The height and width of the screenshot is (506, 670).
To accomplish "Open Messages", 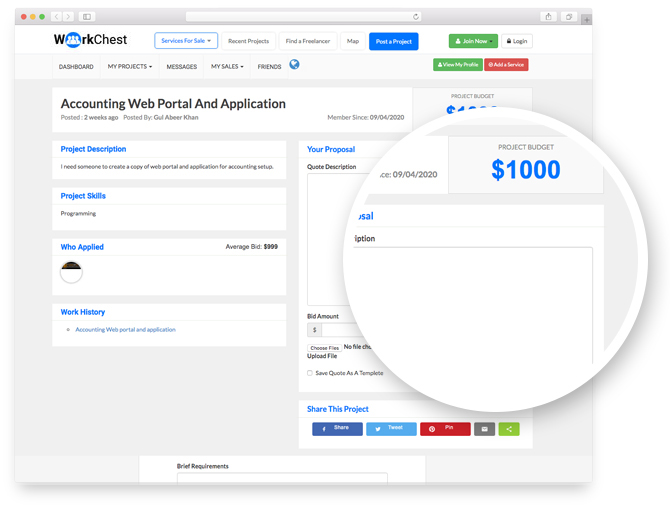I will point(182,67).
